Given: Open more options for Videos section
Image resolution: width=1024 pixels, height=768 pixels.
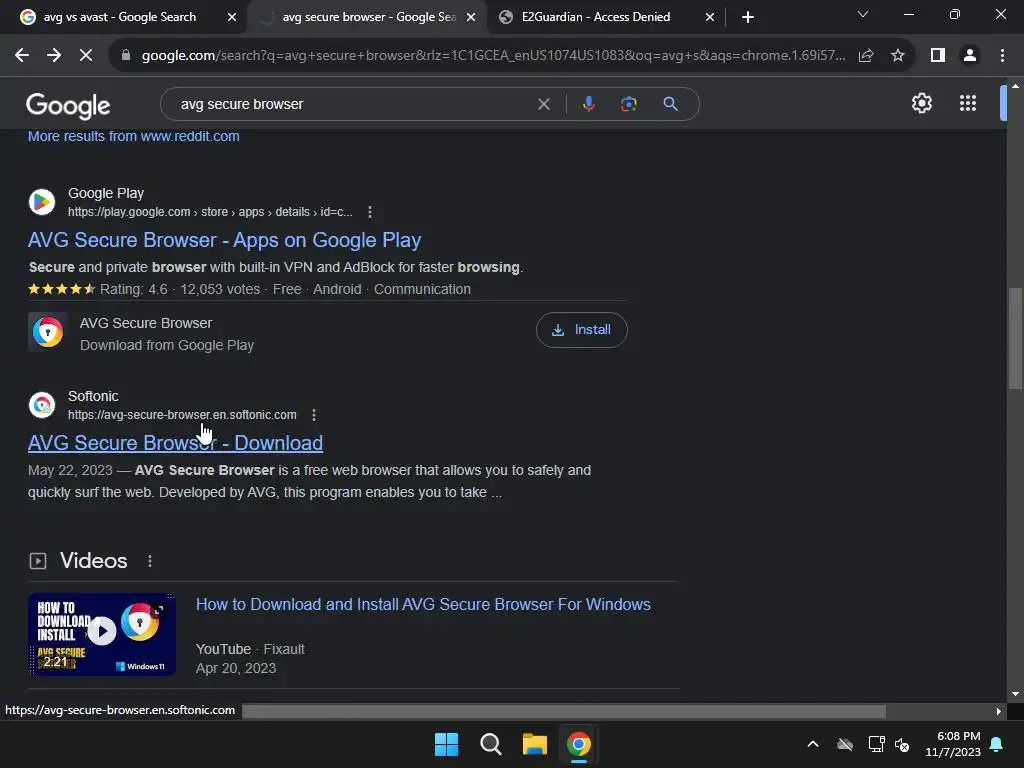Looking at the screenshot, I should (150, 561).
